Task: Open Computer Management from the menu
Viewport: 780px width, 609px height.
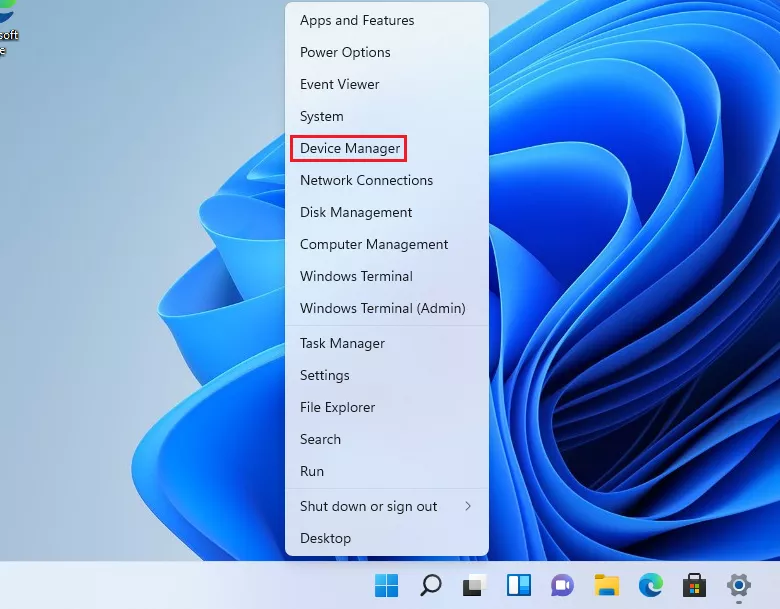Action: pos(374,244)
